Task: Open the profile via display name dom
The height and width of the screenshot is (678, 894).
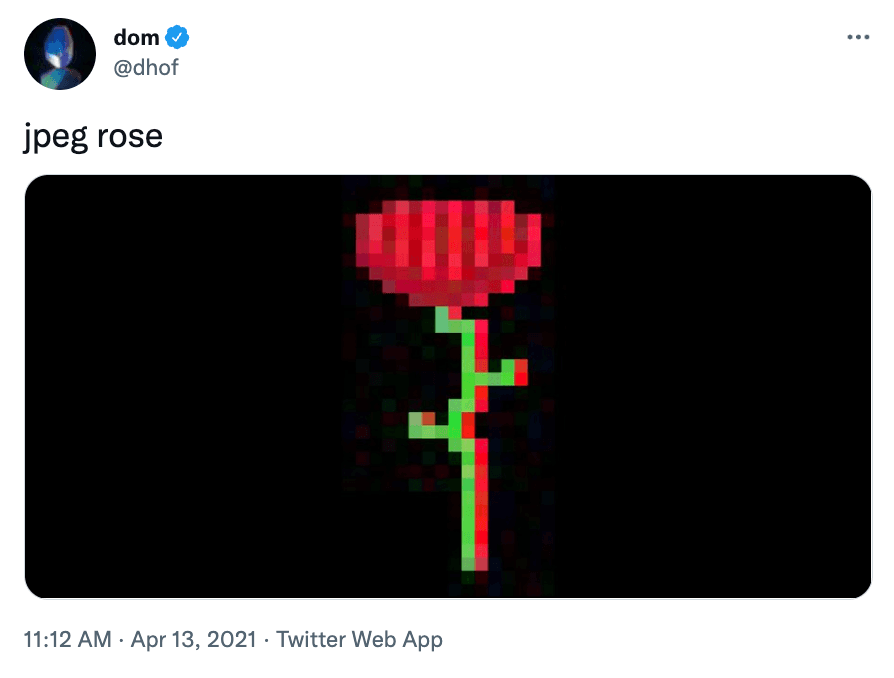Action: tap(136, 38)
